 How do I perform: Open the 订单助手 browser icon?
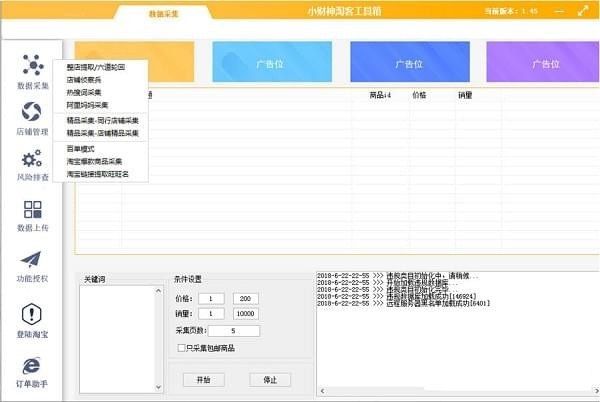(31, 366)
